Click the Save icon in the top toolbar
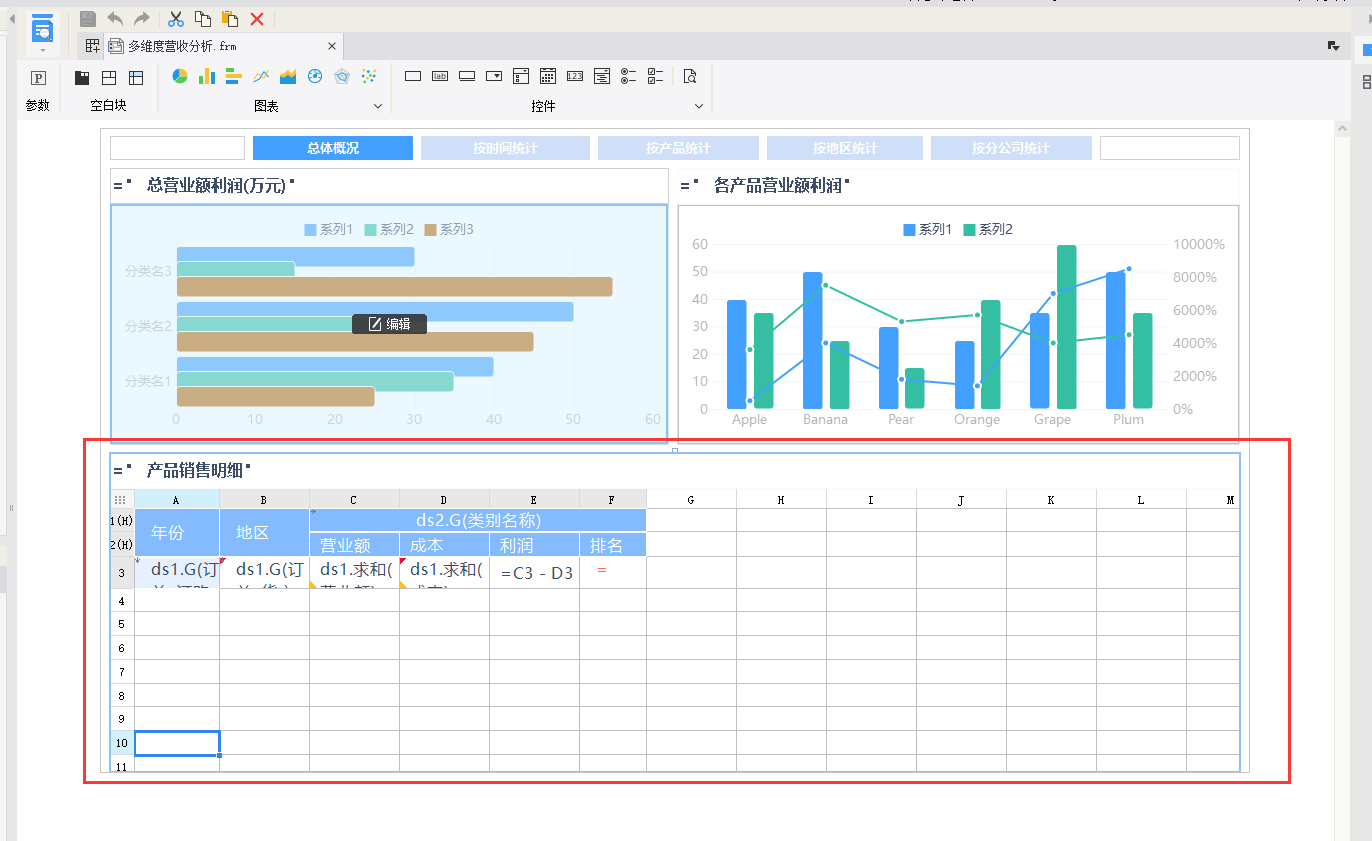 tap(88, 19)
